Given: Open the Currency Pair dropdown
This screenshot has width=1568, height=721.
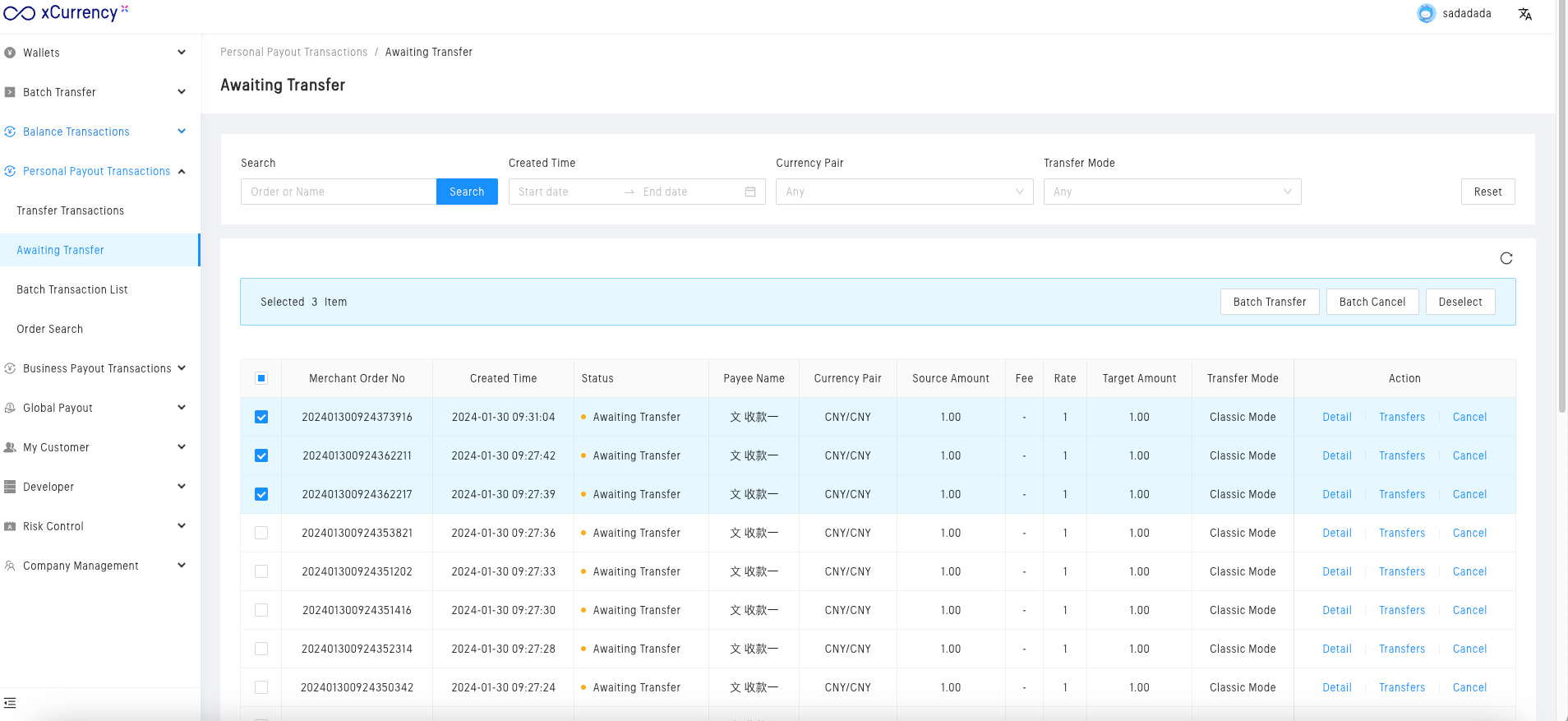Looking at the screenshot, I should [x=904, y=192].
